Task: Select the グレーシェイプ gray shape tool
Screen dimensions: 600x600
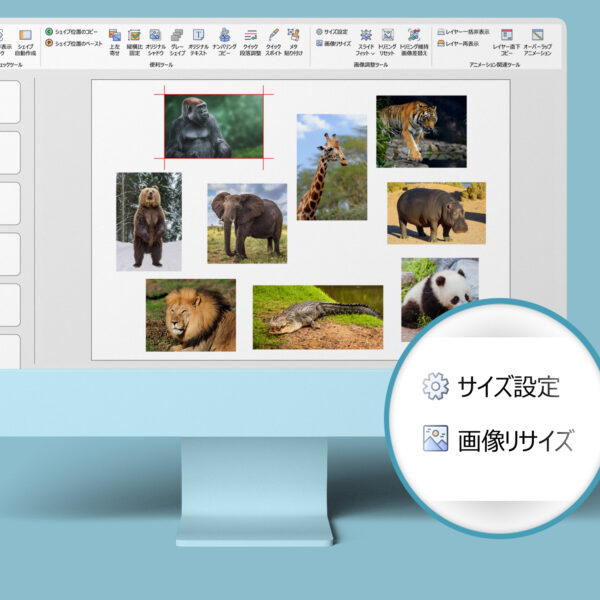Action: click(177, 42)
